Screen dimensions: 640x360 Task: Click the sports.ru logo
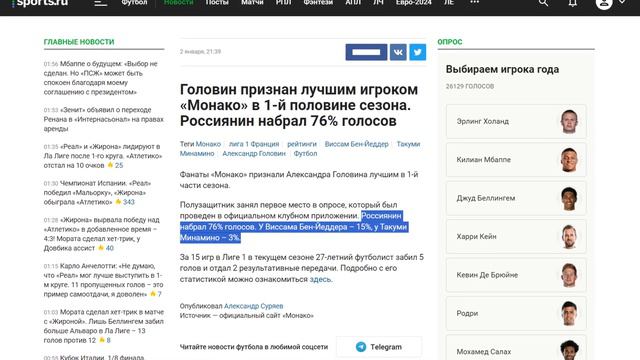click(x=40, y=3)
